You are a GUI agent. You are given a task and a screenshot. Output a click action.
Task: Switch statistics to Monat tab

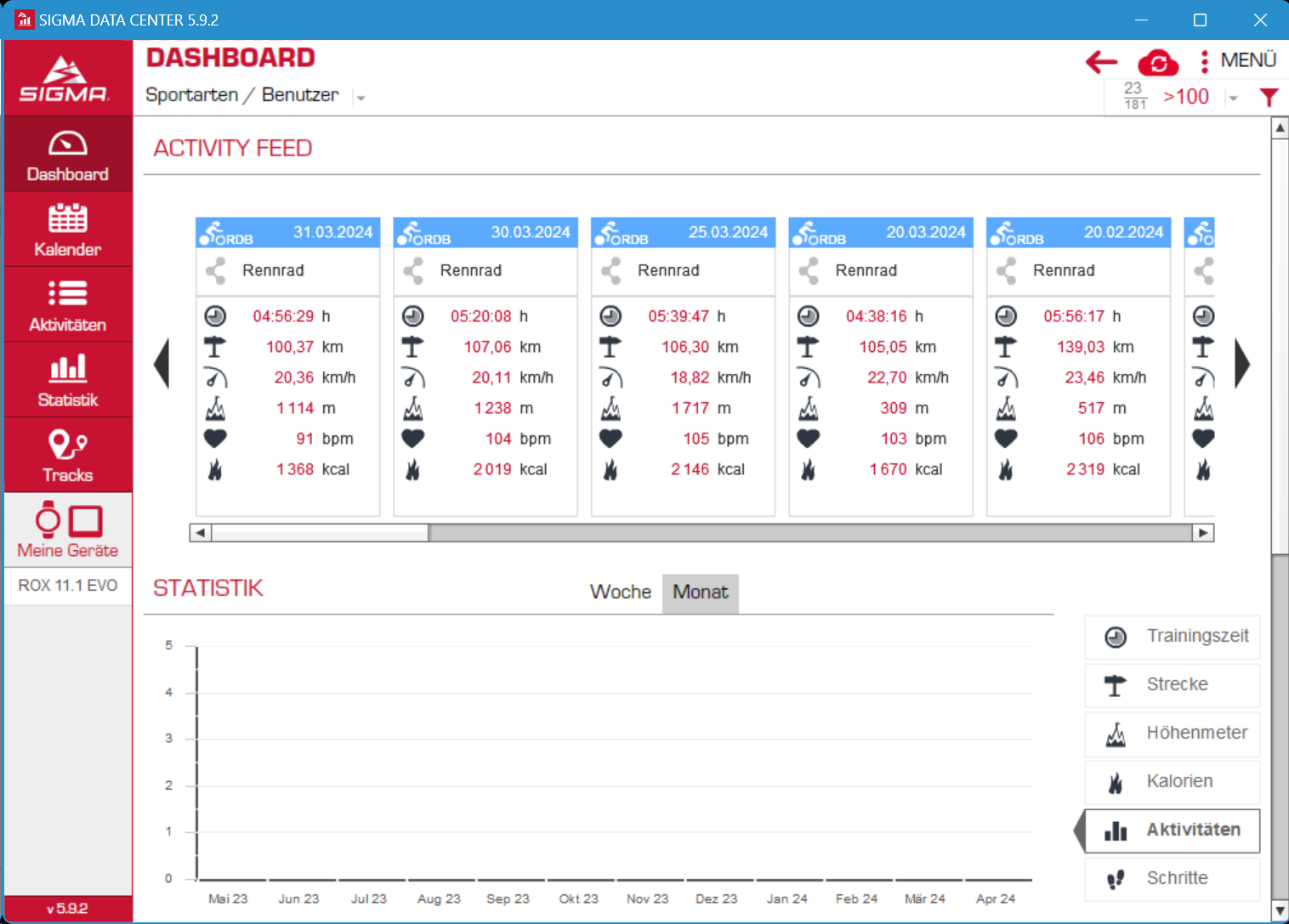coord(700,592)
